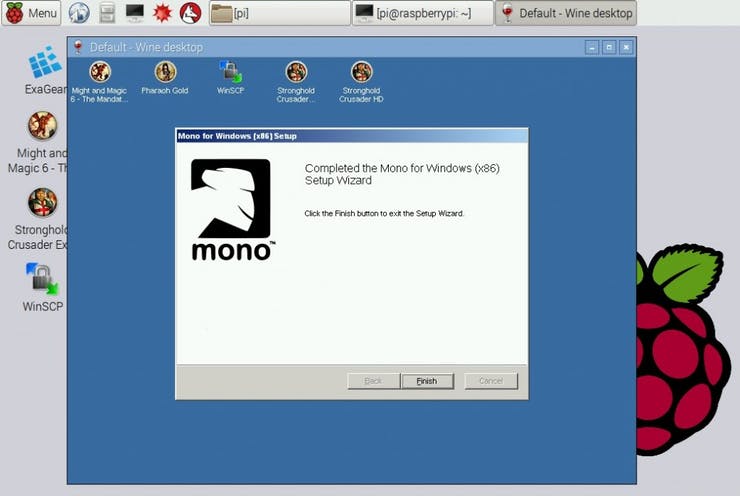Screen dimensions: 740x496
Task: Select Pharaoh Gold icon in Wine desktop
Action: (x=165, y=78)
